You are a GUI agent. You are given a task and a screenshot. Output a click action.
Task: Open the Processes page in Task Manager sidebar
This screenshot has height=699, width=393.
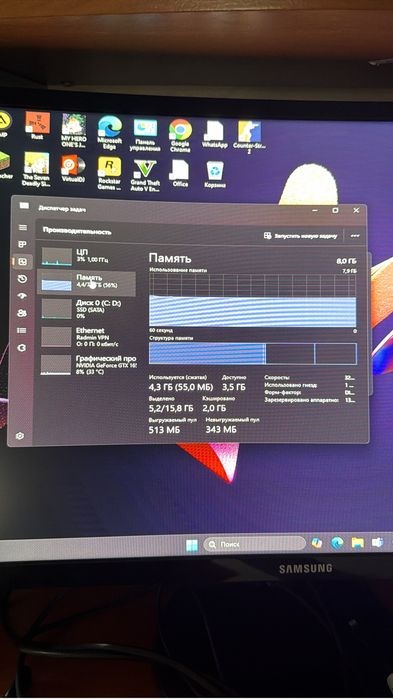coord(22,244)
